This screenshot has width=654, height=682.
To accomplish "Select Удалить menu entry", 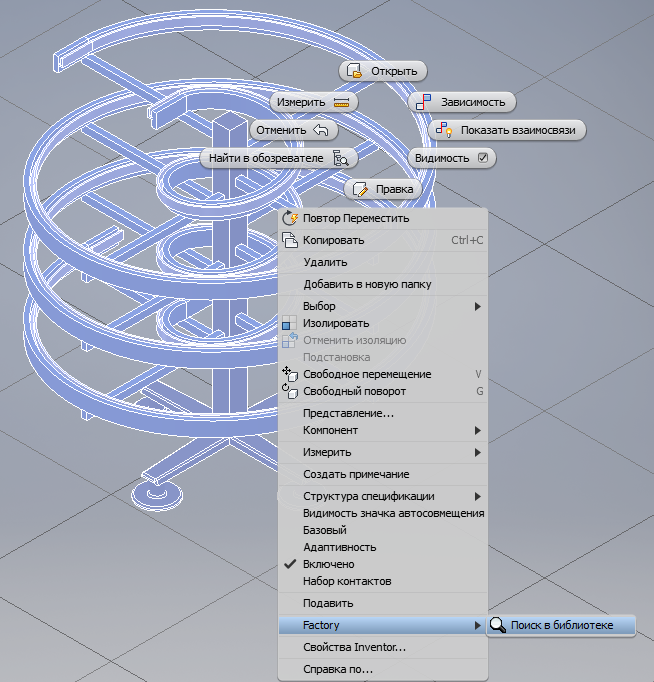I will tap(383, 262).
